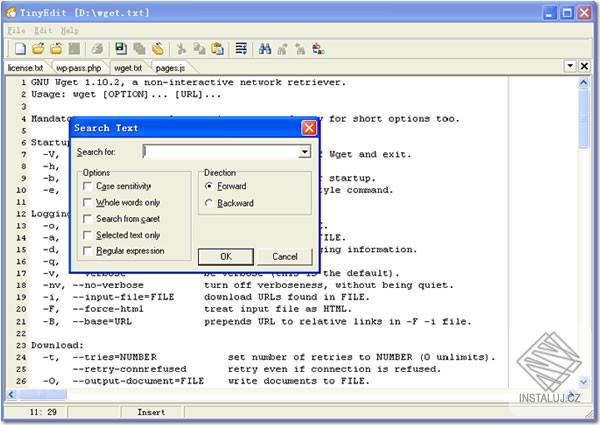Click the grayed printer toolbar icon
This screenshot has height=425, width=600.
click(x=98, y=49)
